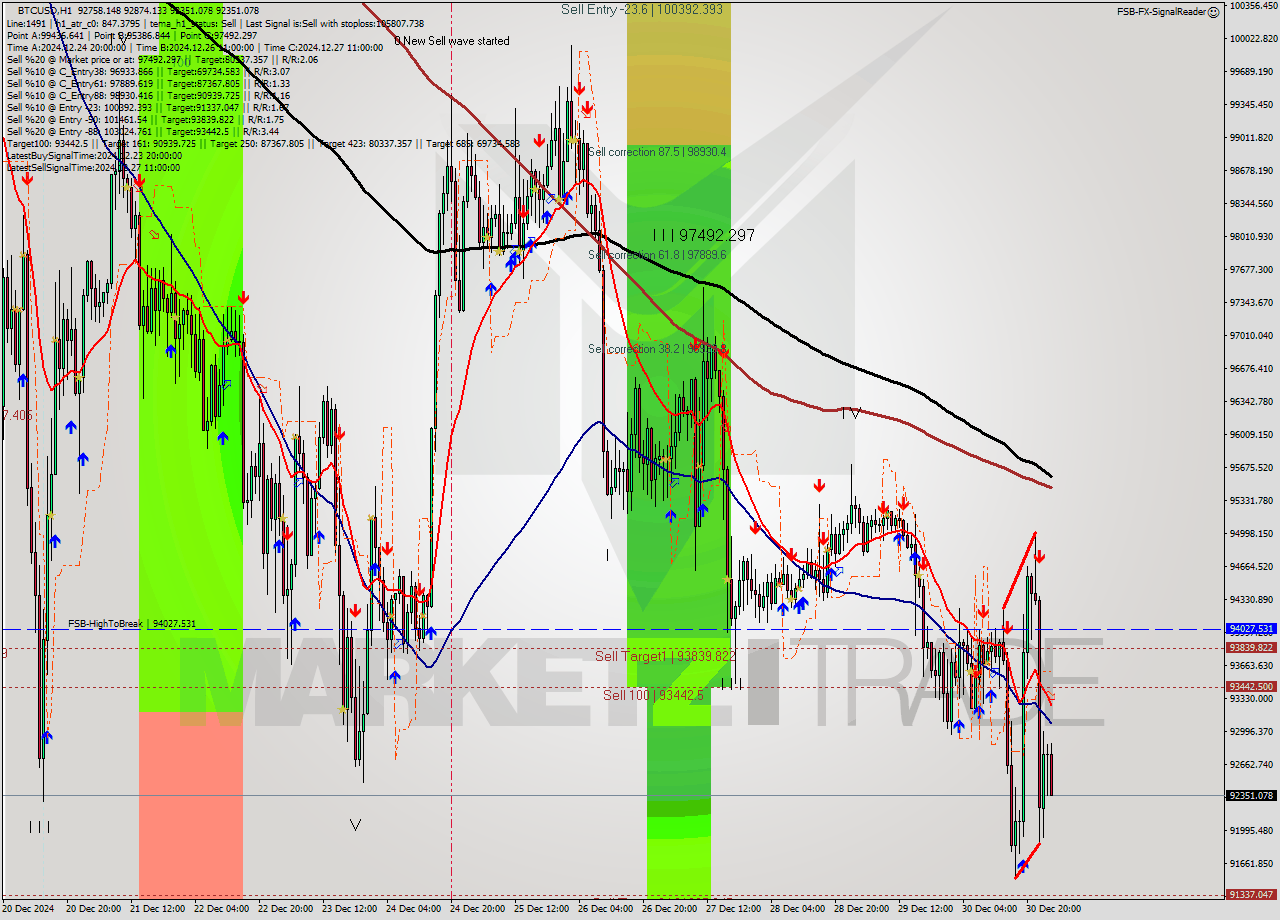The height and width of the screenshot is (920, 1280).
Task: Click the 'Line:1491' indicator info line
Action: (214, 23)
